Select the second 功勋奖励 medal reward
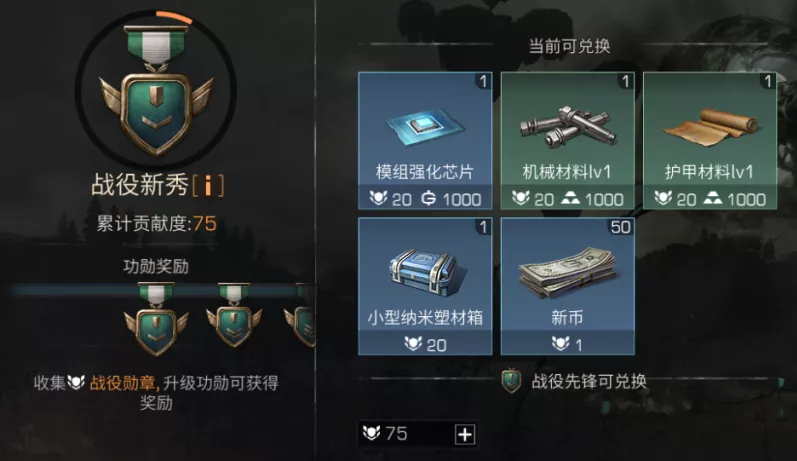The width and height of the screenshot is (797, 461). (234, 315)
